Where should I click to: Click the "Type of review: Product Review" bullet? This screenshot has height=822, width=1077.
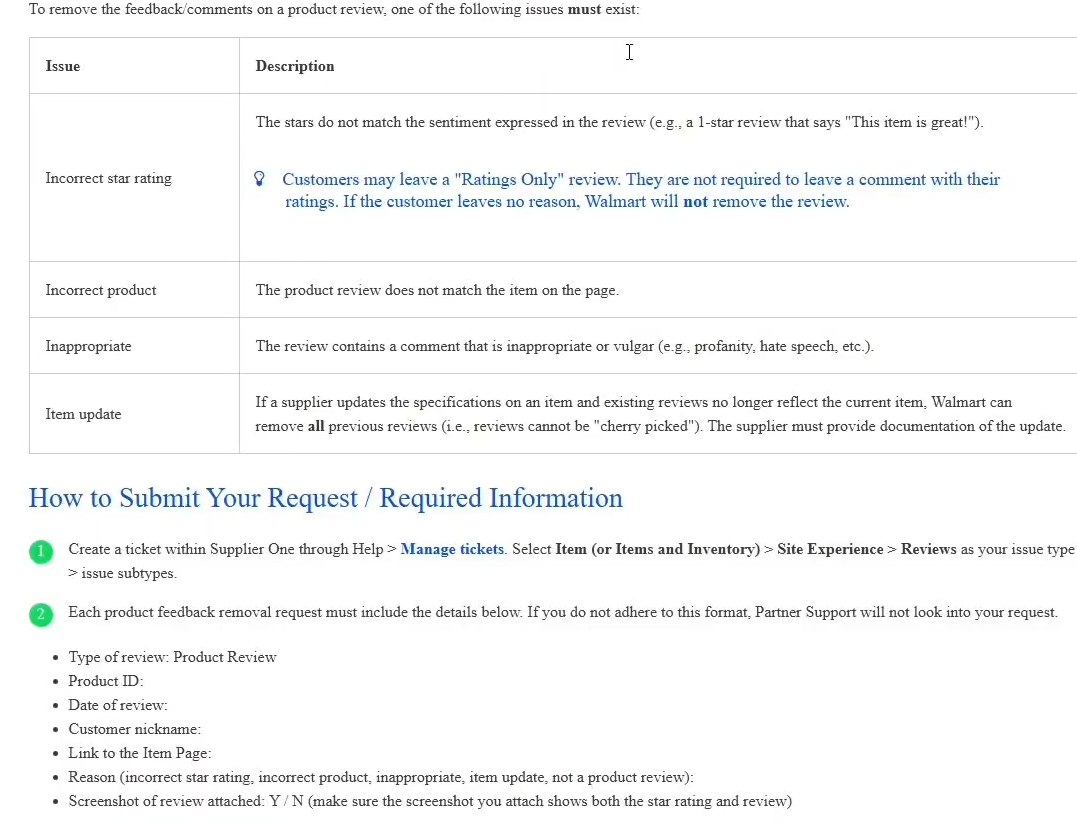click(x=172, y=657)
